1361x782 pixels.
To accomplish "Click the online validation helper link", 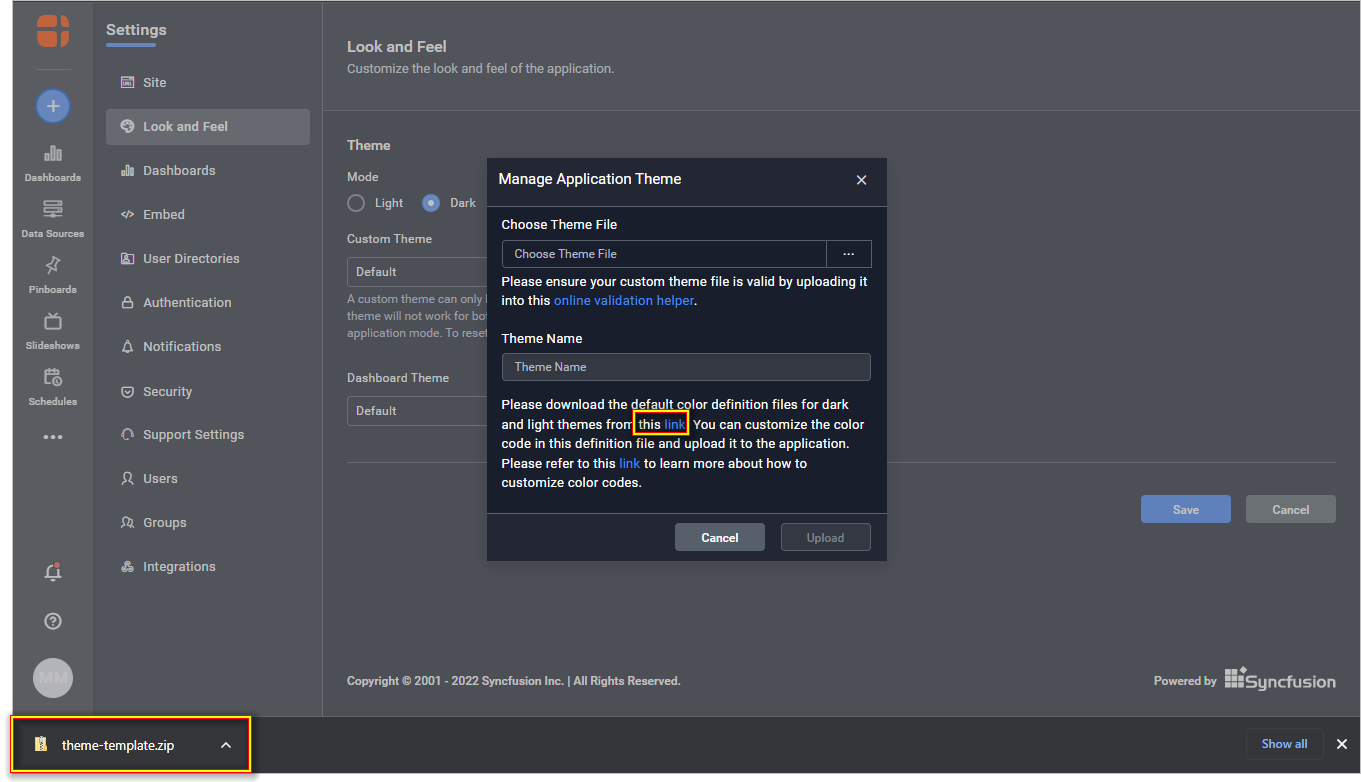I will click(x=623, y=300).
